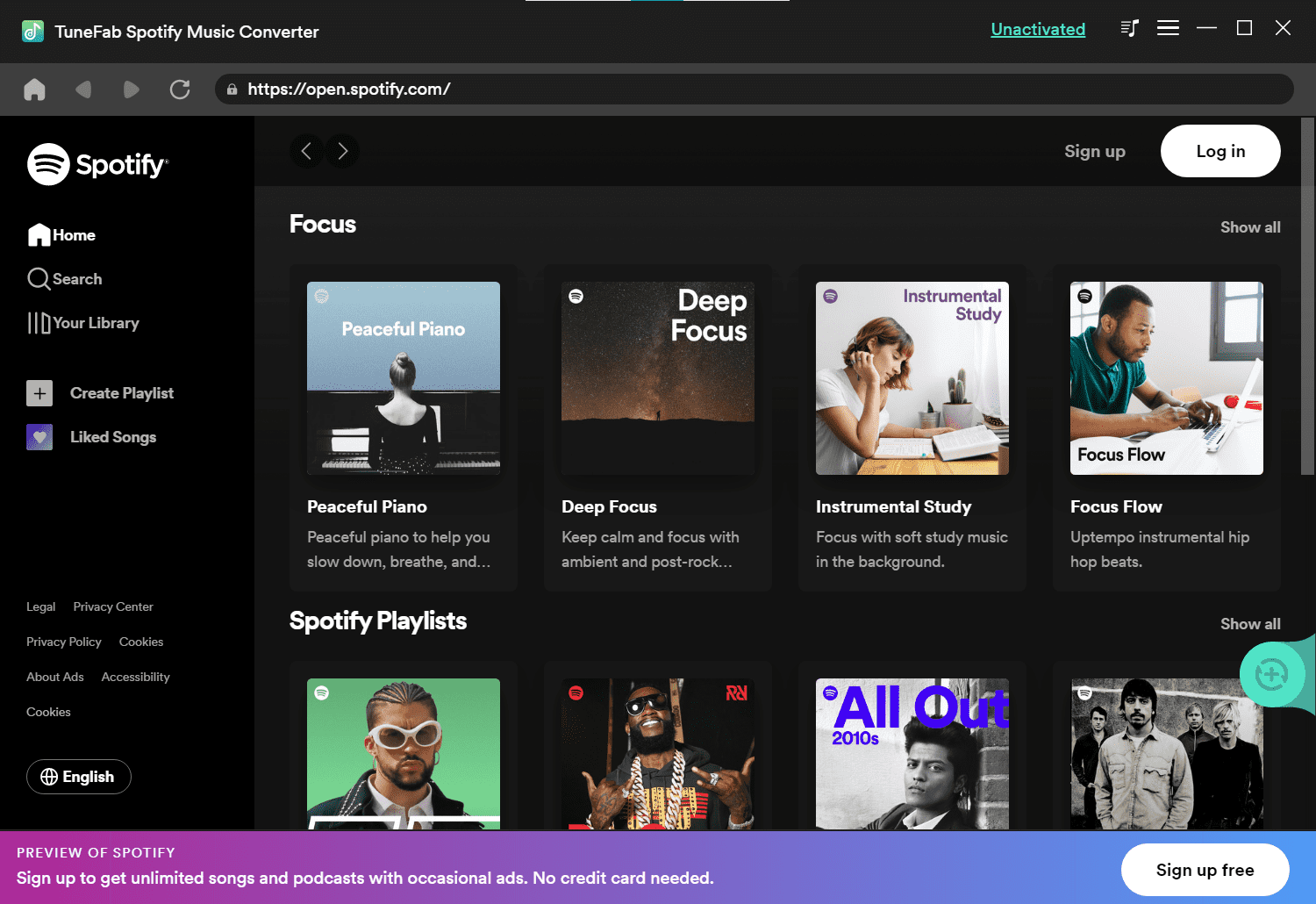Click the floating add-to-convert plus button
Viewport: 1316px width, 904px height.
pyautogui.click(x=1271, y=674)
